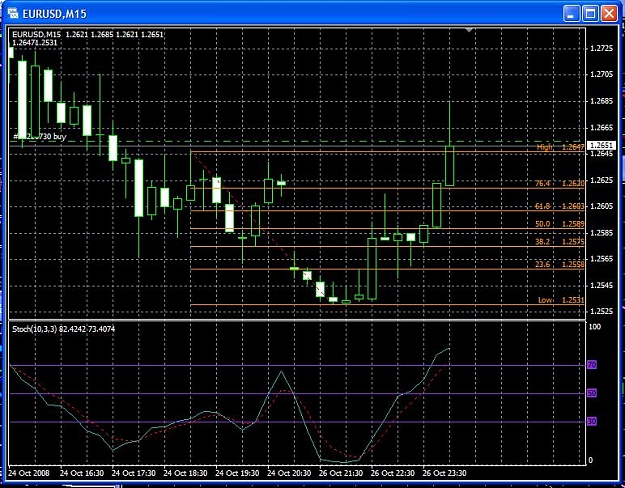
Task: Click the 1.2545 price scale value
Action: point(601,285)
